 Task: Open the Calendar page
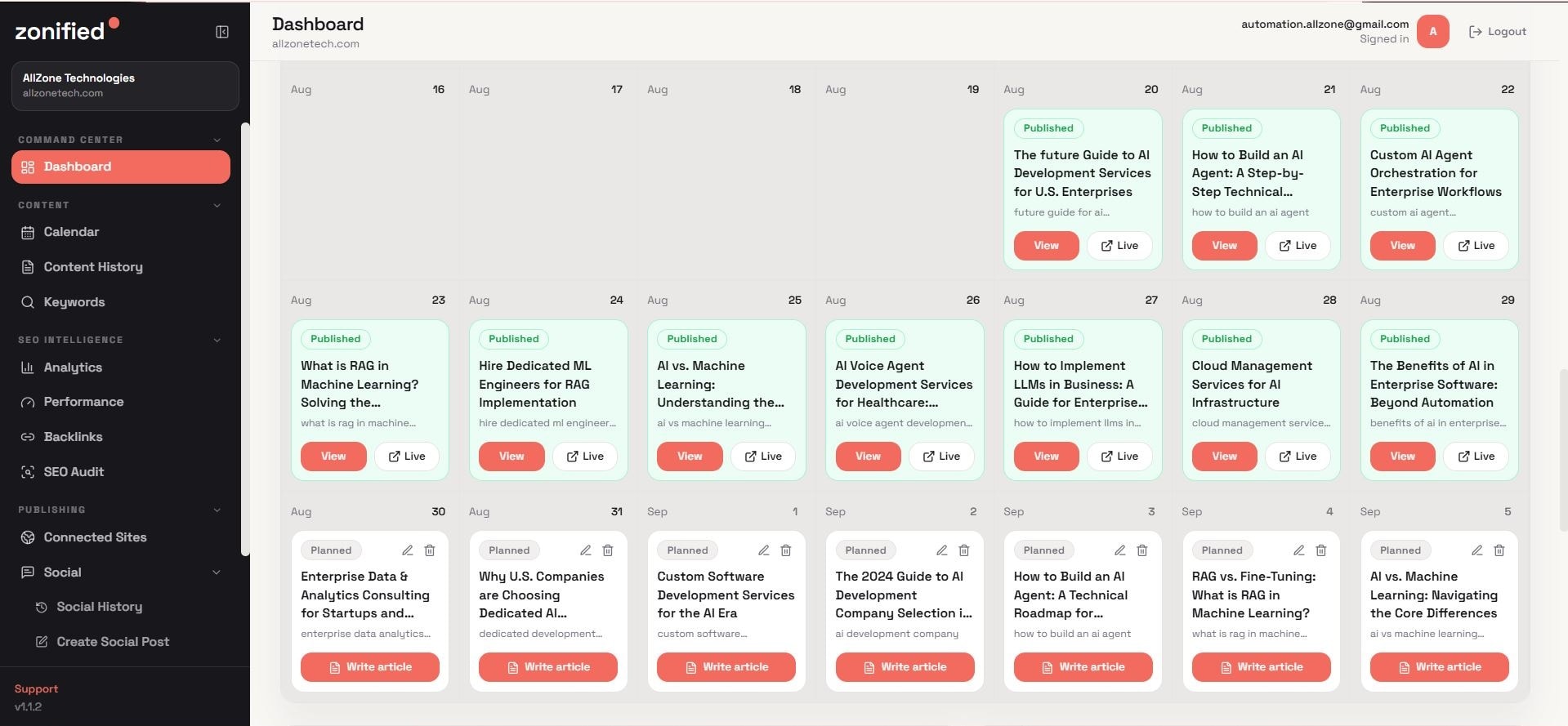pyautogui.click(x=121, y=232)
